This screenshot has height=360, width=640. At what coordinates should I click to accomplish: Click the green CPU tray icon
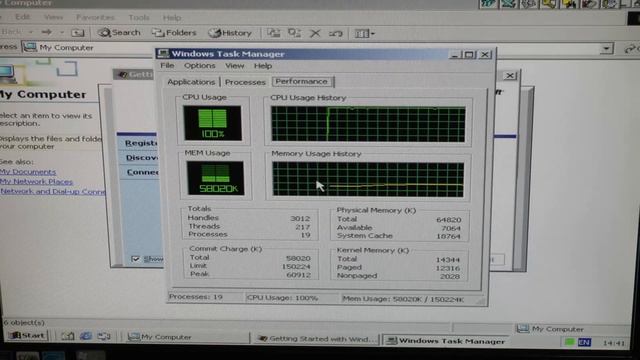point(569,342)
